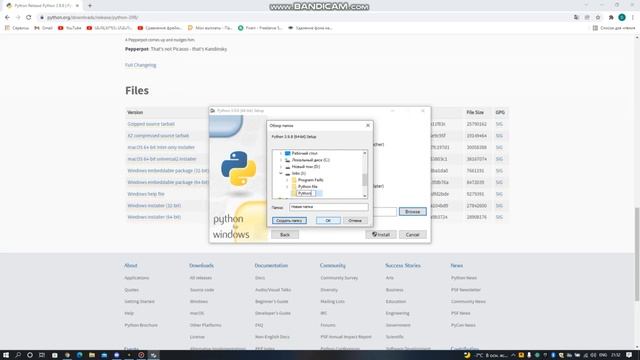Open Cortana circle on the taskbar

tap(30, 355)
